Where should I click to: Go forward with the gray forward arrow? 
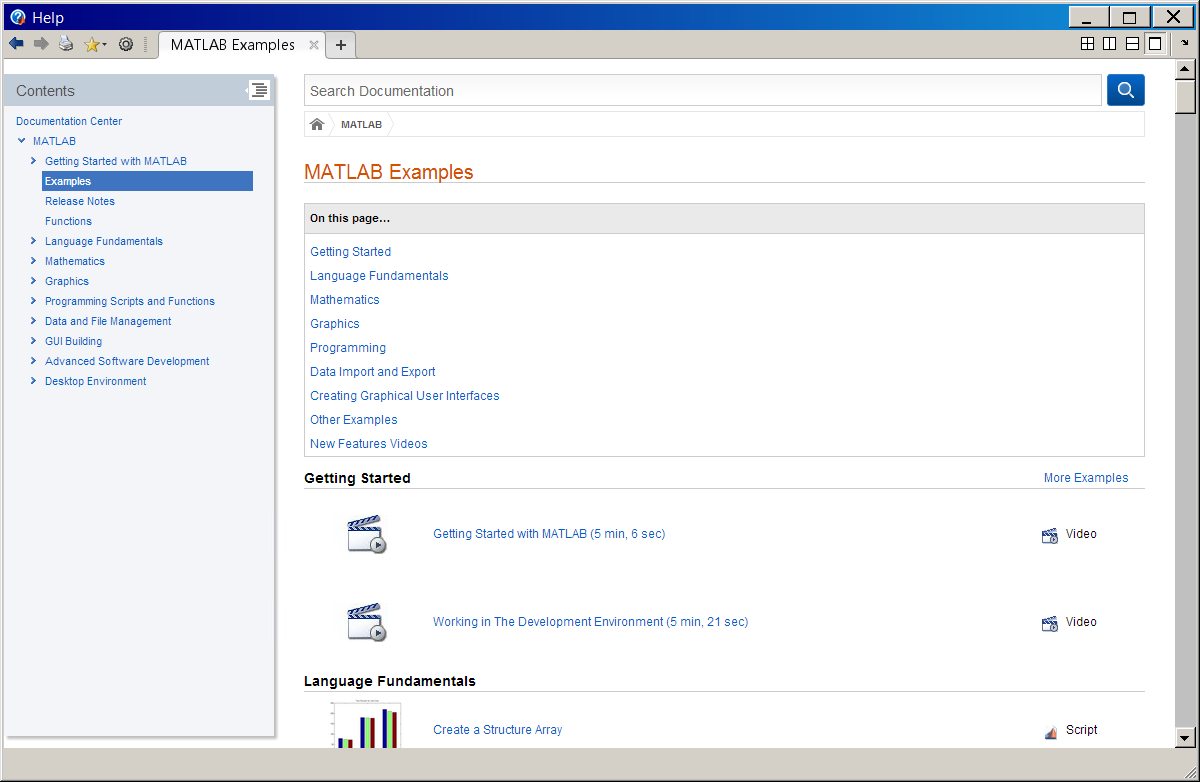tap(41, 44)
